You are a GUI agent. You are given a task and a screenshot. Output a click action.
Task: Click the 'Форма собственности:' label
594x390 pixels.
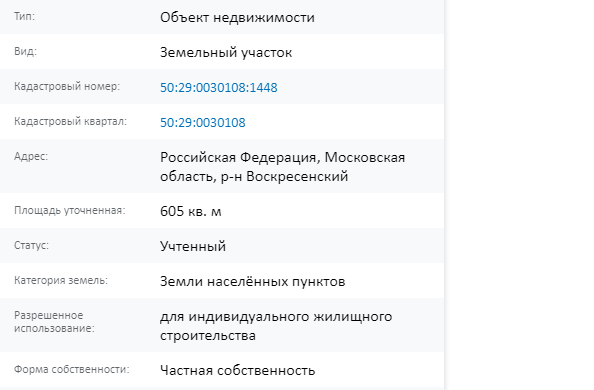[x=72, y=369]
